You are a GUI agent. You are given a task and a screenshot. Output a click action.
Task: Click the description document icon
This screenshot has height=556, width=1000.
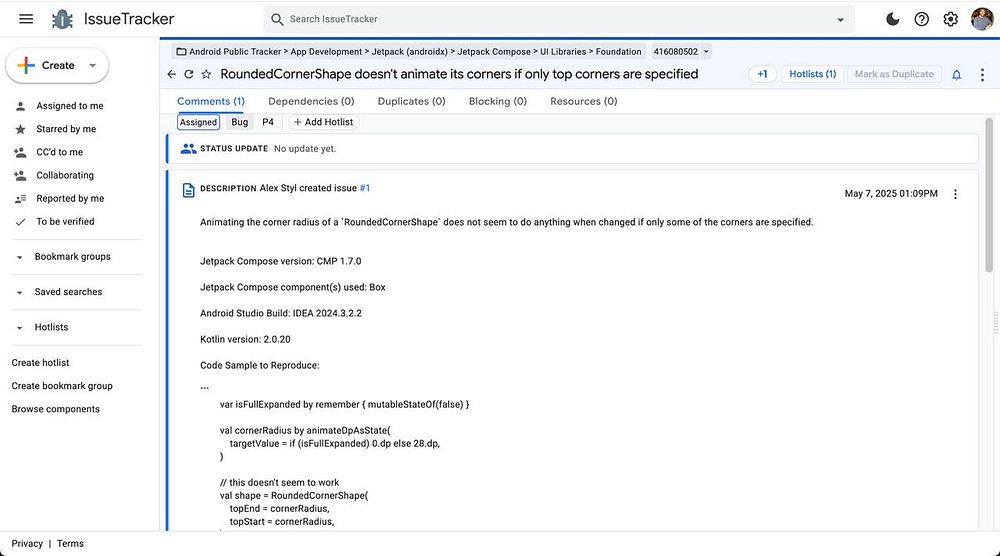188,190
